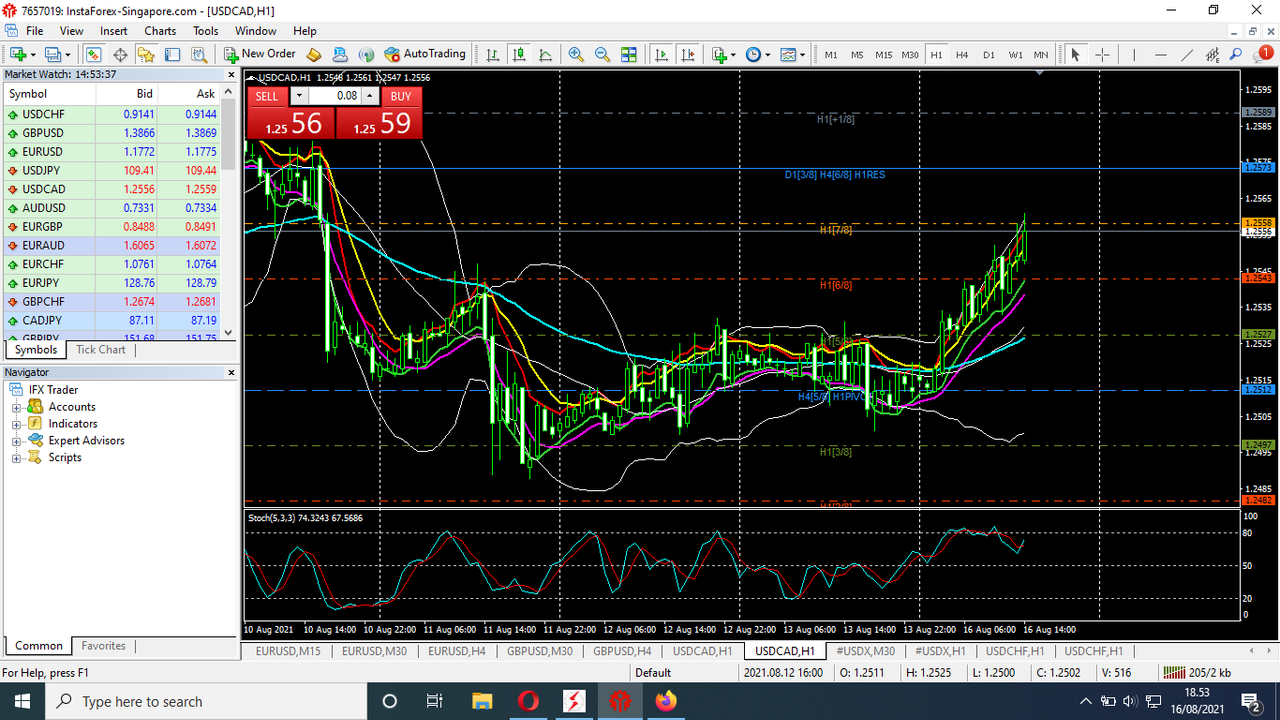Click the Zoom Out magnifier icon
The width and height of the screenshot is (1280, 720).
click(x=602, y=55)
